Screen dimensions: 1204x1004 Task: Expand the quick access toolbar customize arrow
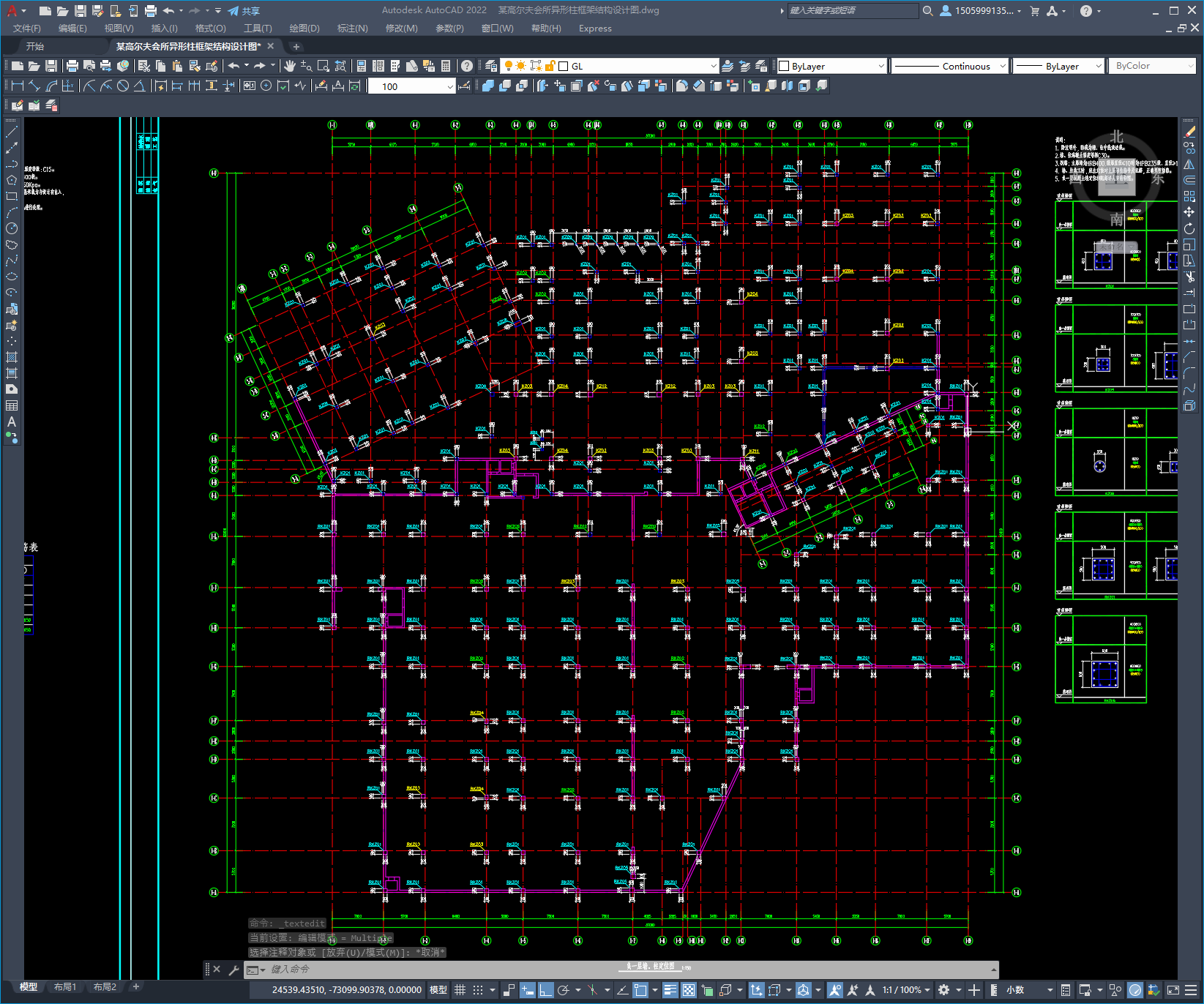coord(218,11)
